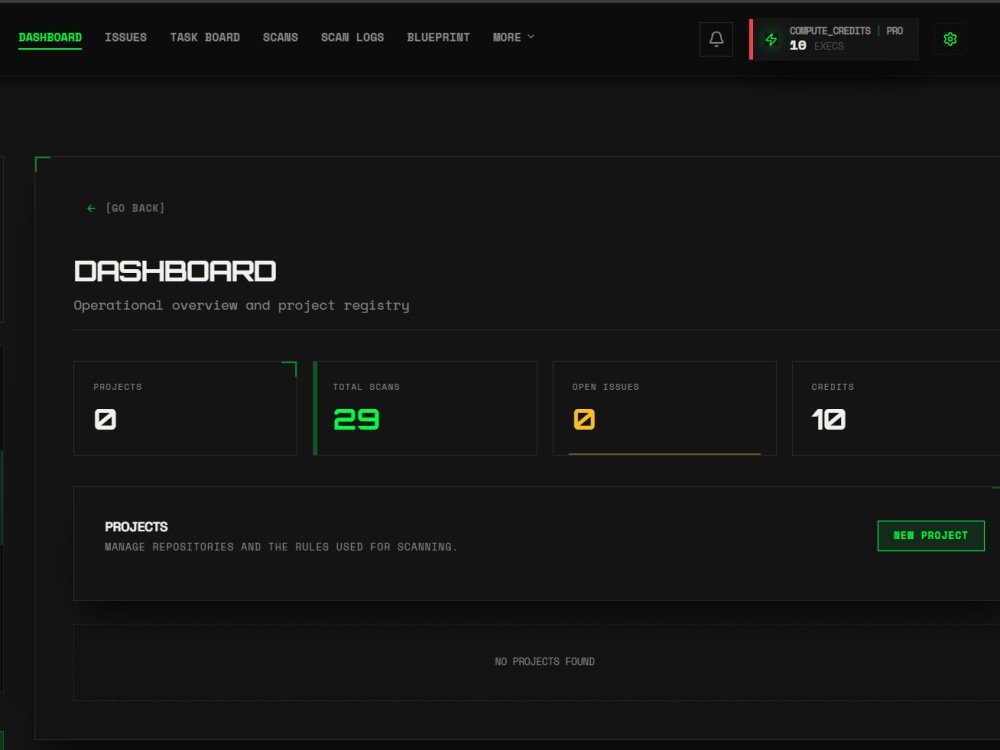
Task: Click the PRO plan label
Action: pos(894,31)
